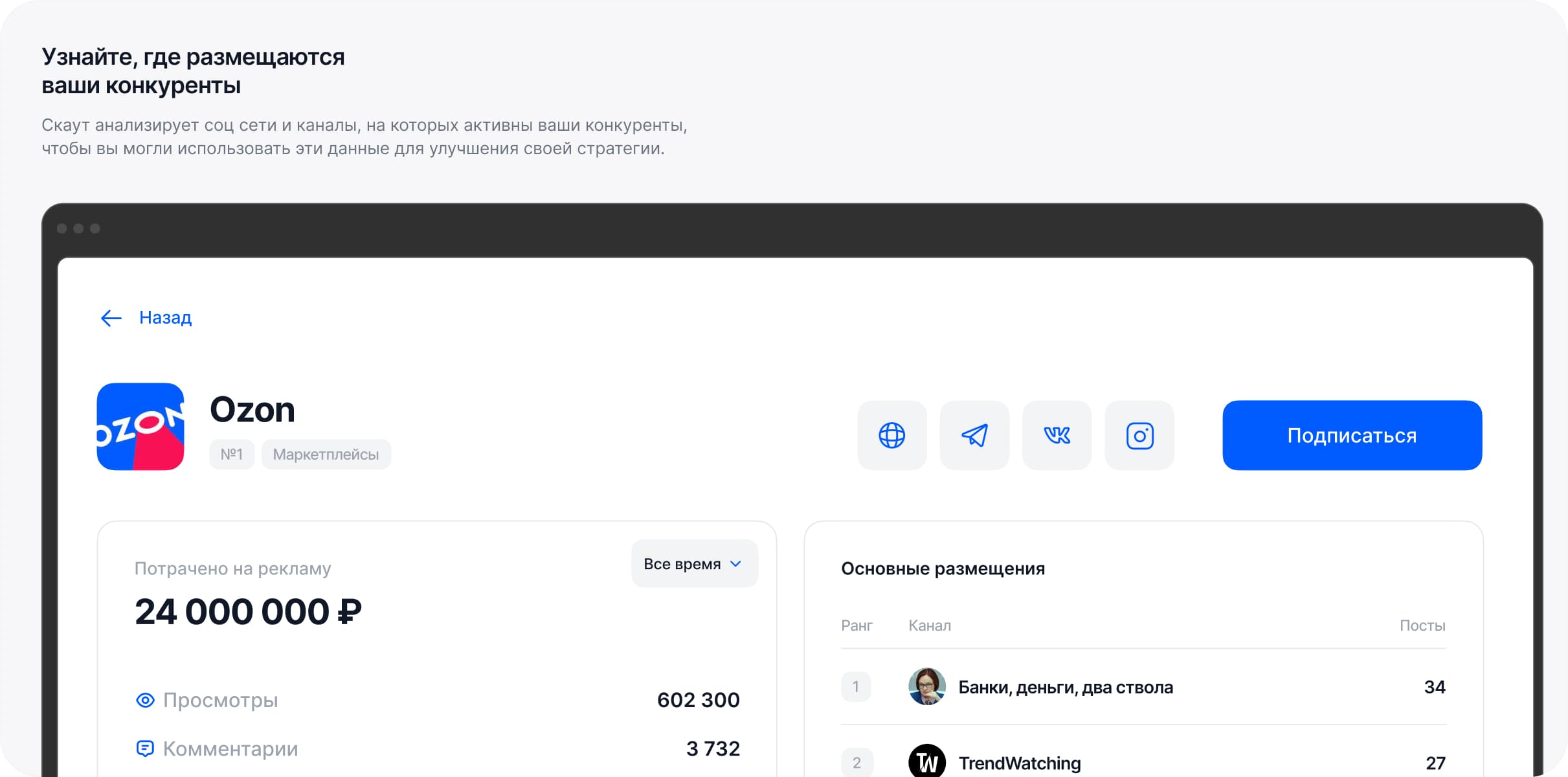Viewport: 1568px width, 777px height.
Task: Click the rank 1 badge
Action: pyautogui.click(x=857, y=688)
